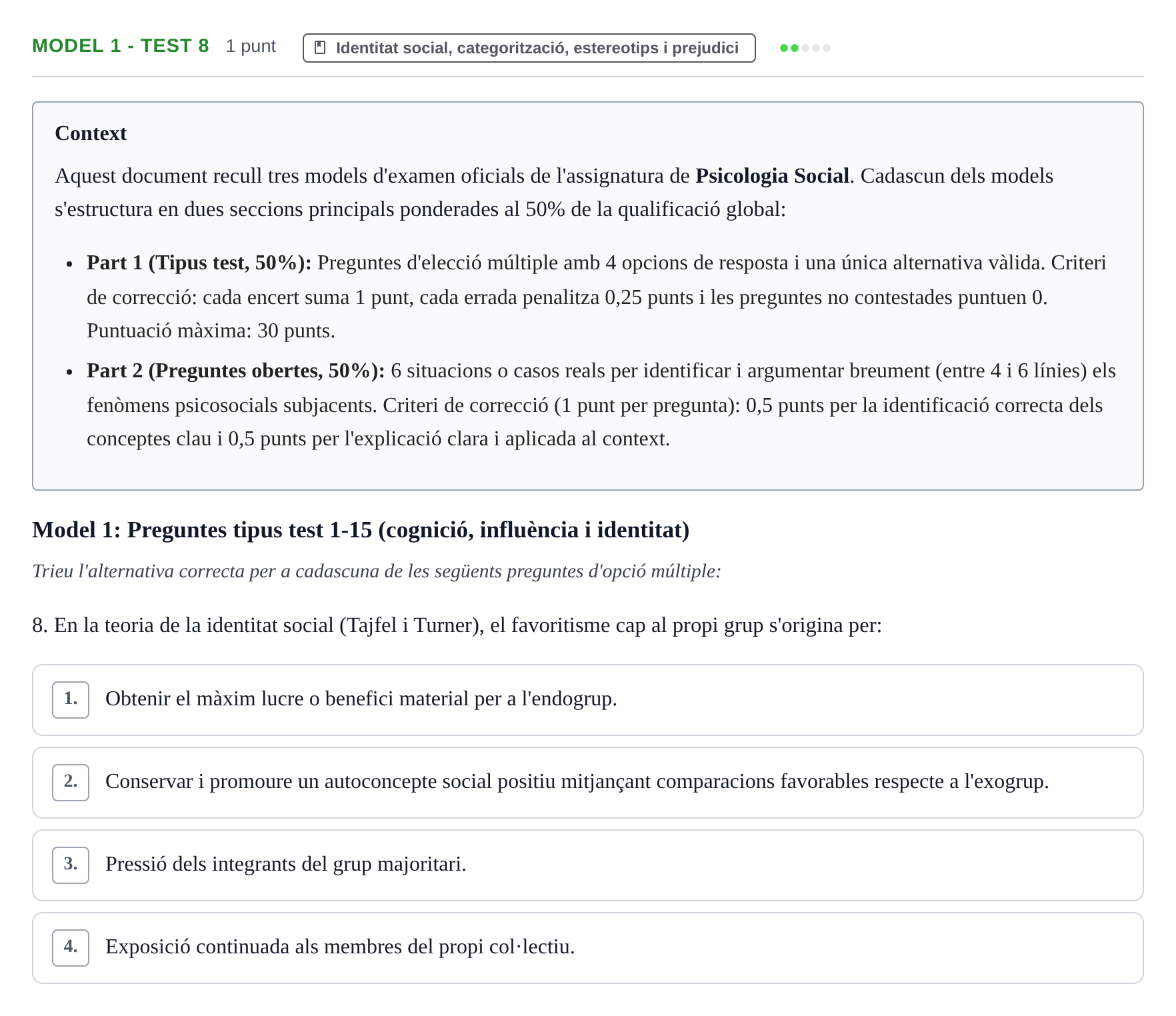Click question 8 text about Tajfel i Turner
Viewport: 1176px width, 1016px height.
click(457, 625)
